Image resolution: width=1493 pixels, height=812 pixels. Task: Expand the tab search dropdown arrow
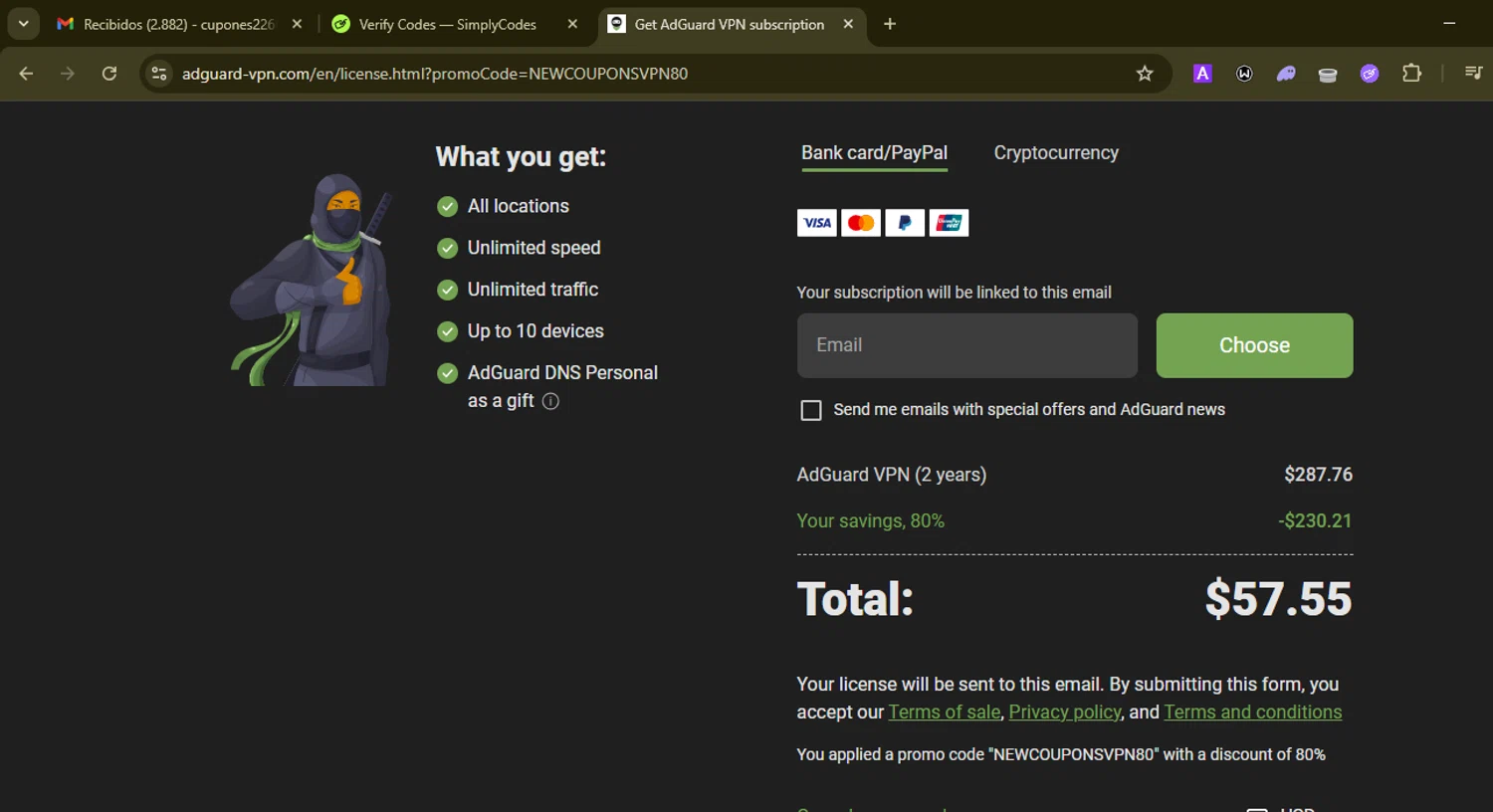pos(23,24)
